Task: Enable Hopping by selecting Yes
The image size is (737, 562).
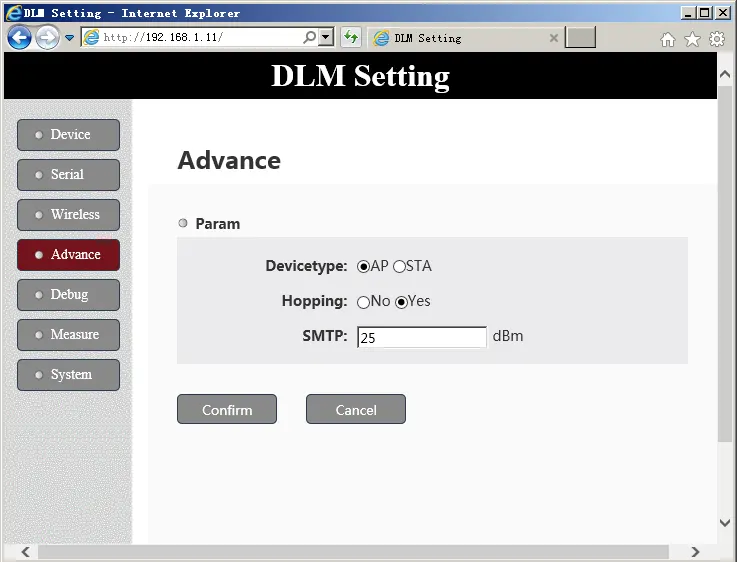Action: pos(402,302)
